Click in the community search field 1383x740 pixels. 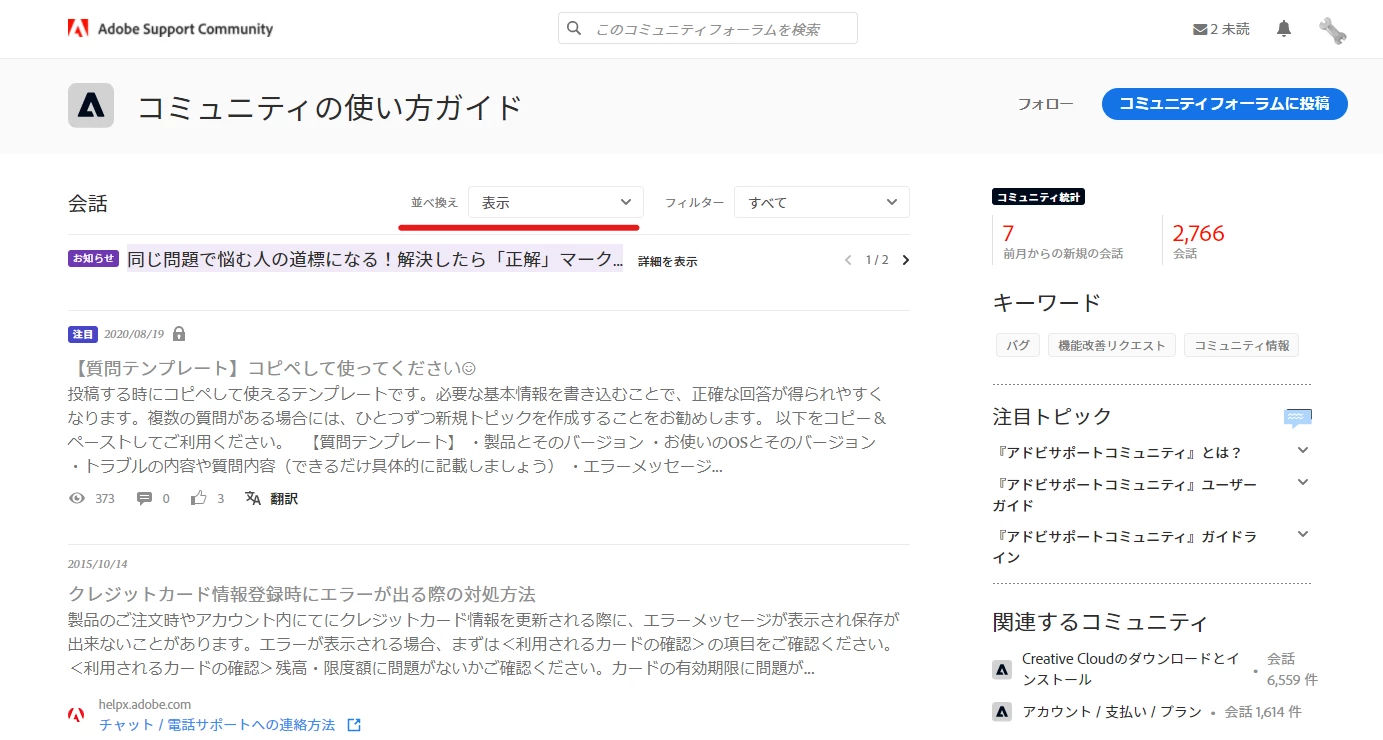pos(708,29)
